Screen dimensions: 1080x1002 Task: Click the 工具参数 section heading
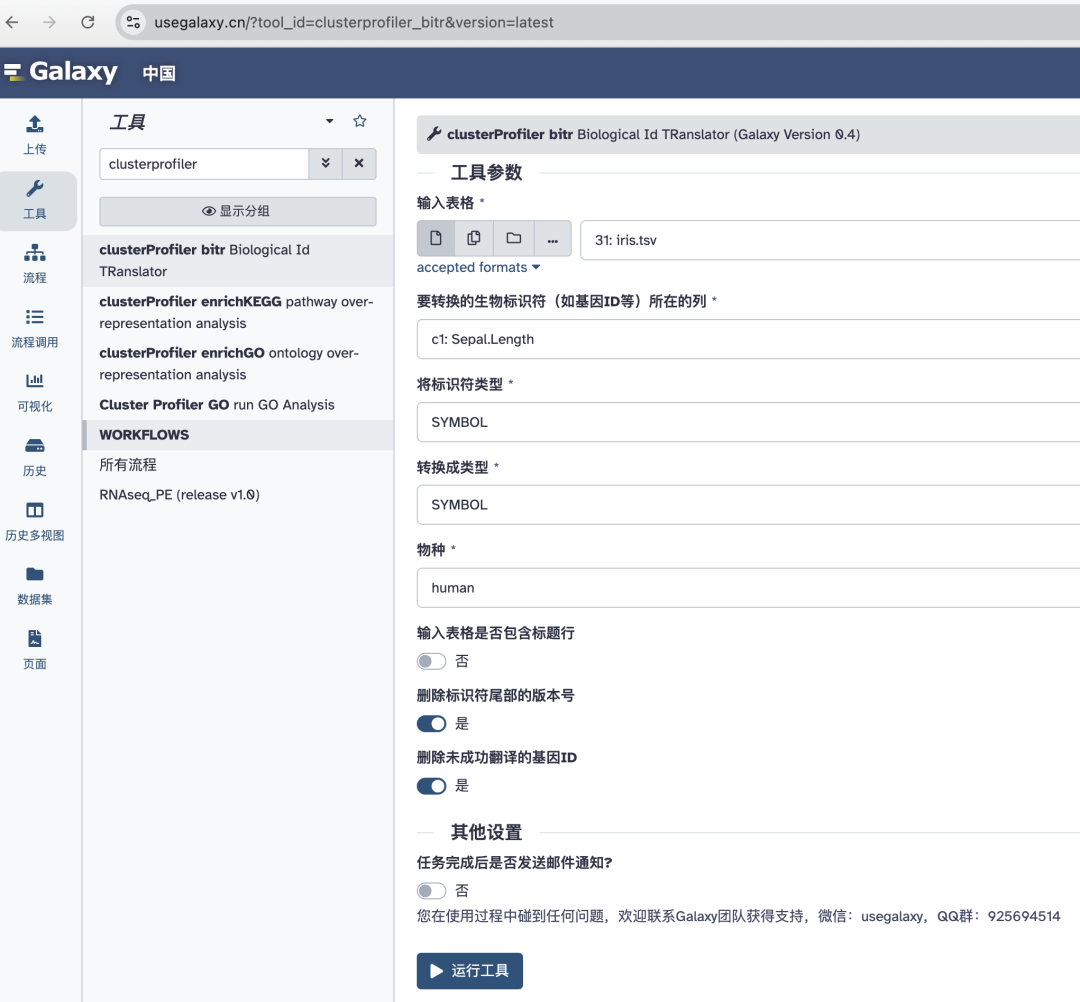tap(486, 172)
